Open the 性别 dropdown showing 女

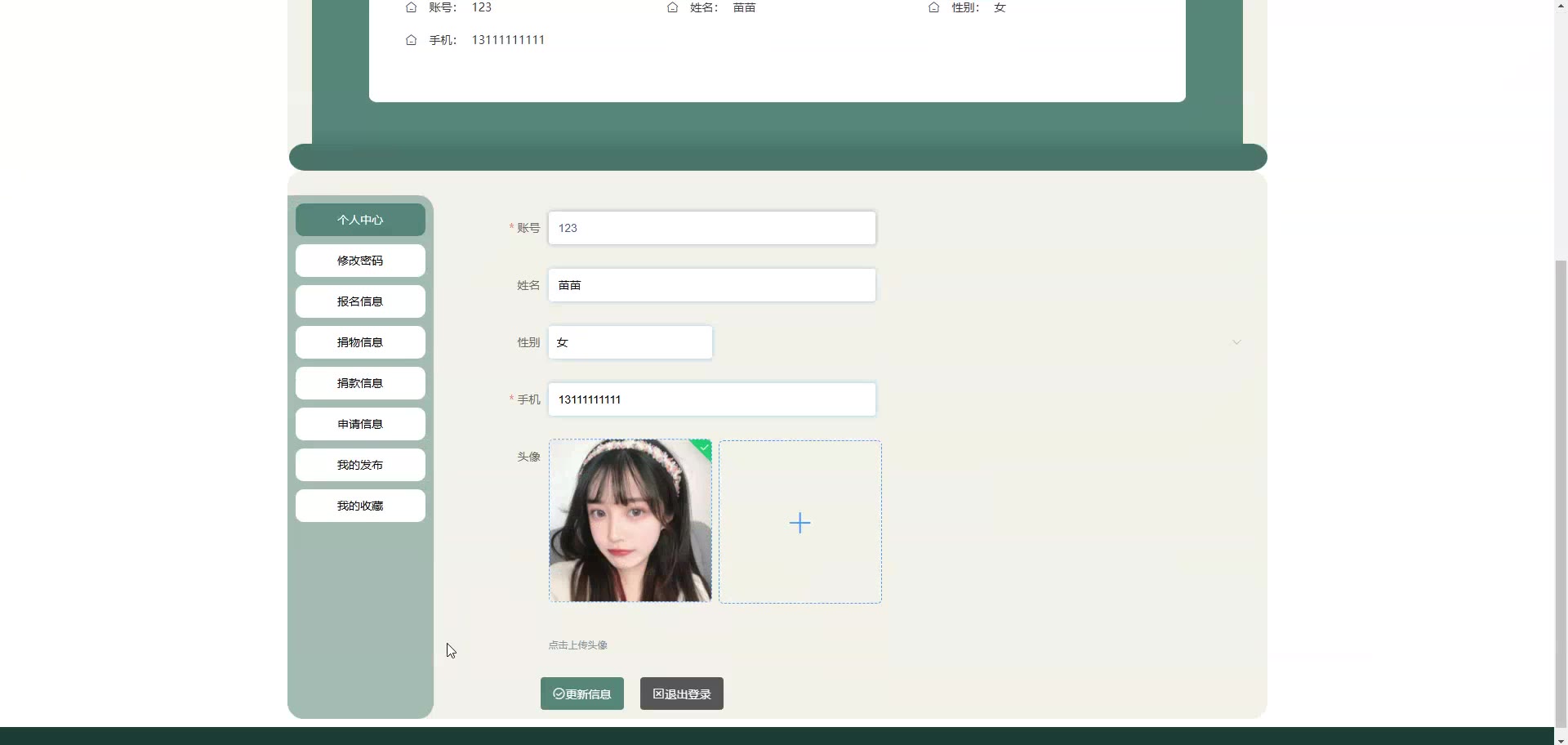click(630, 342)
